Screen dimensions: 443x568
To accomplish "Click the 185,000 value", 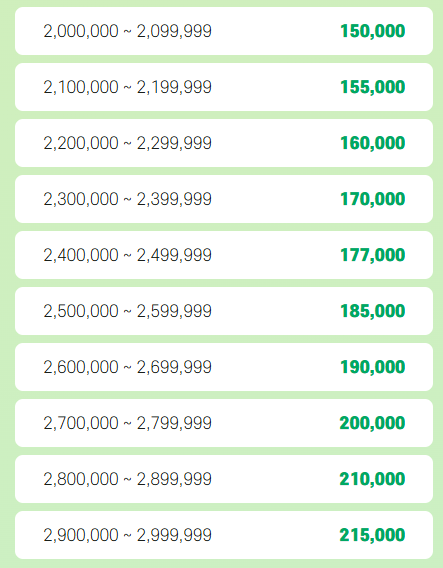I will click(372, 311).
